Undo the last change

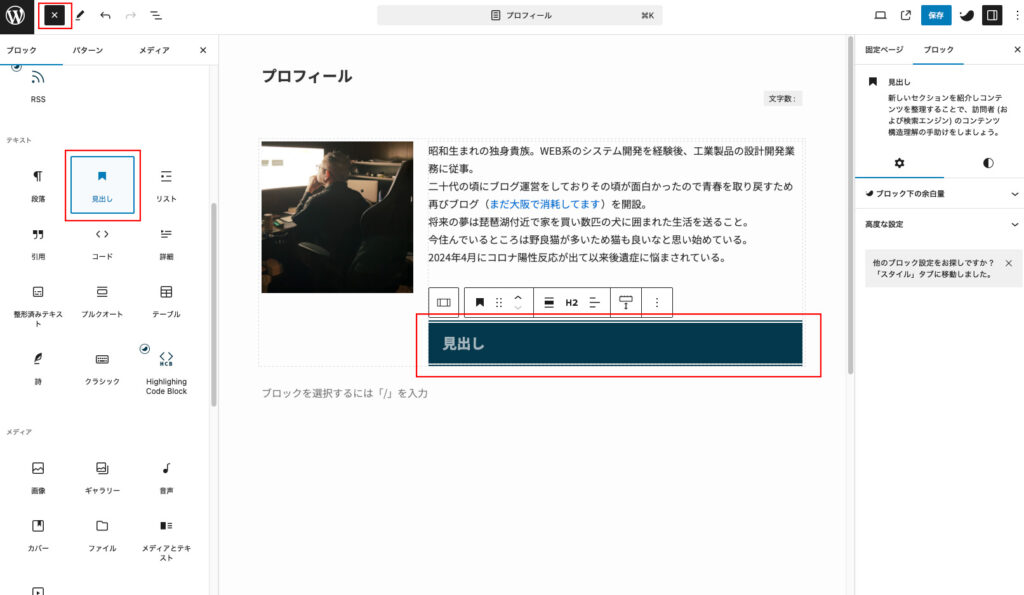point(105,15)
